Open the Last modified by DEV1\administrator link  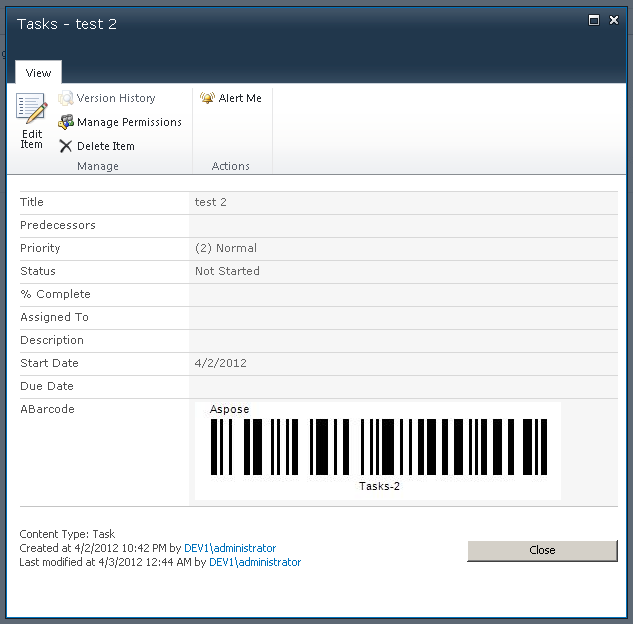(x=255, y=562)
